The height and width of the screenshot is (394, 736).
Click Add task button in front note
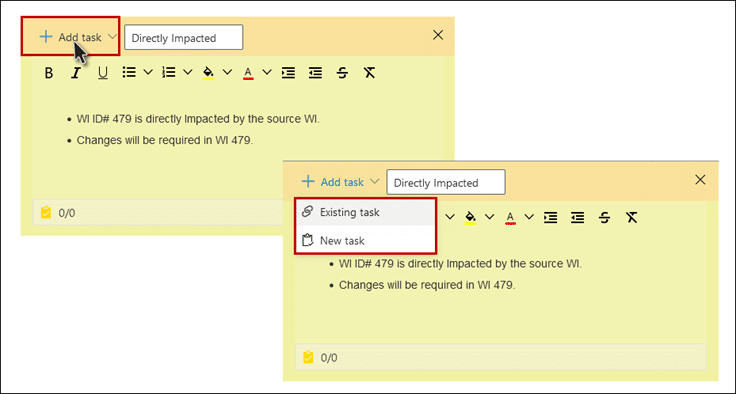pos(333,182)
